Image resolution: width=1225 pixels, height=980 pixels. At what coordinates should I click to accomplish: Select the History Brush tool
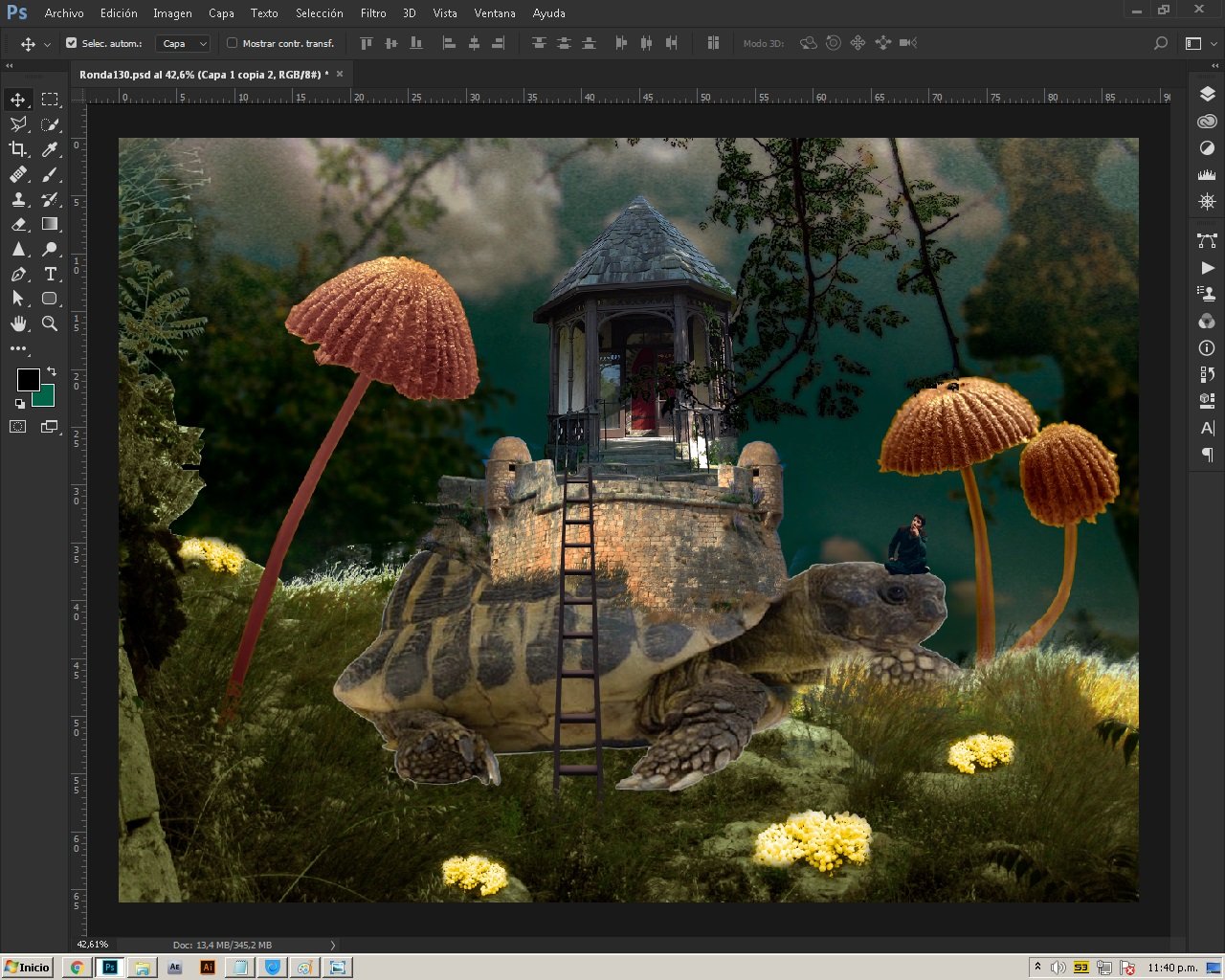[x=50, y=199]
